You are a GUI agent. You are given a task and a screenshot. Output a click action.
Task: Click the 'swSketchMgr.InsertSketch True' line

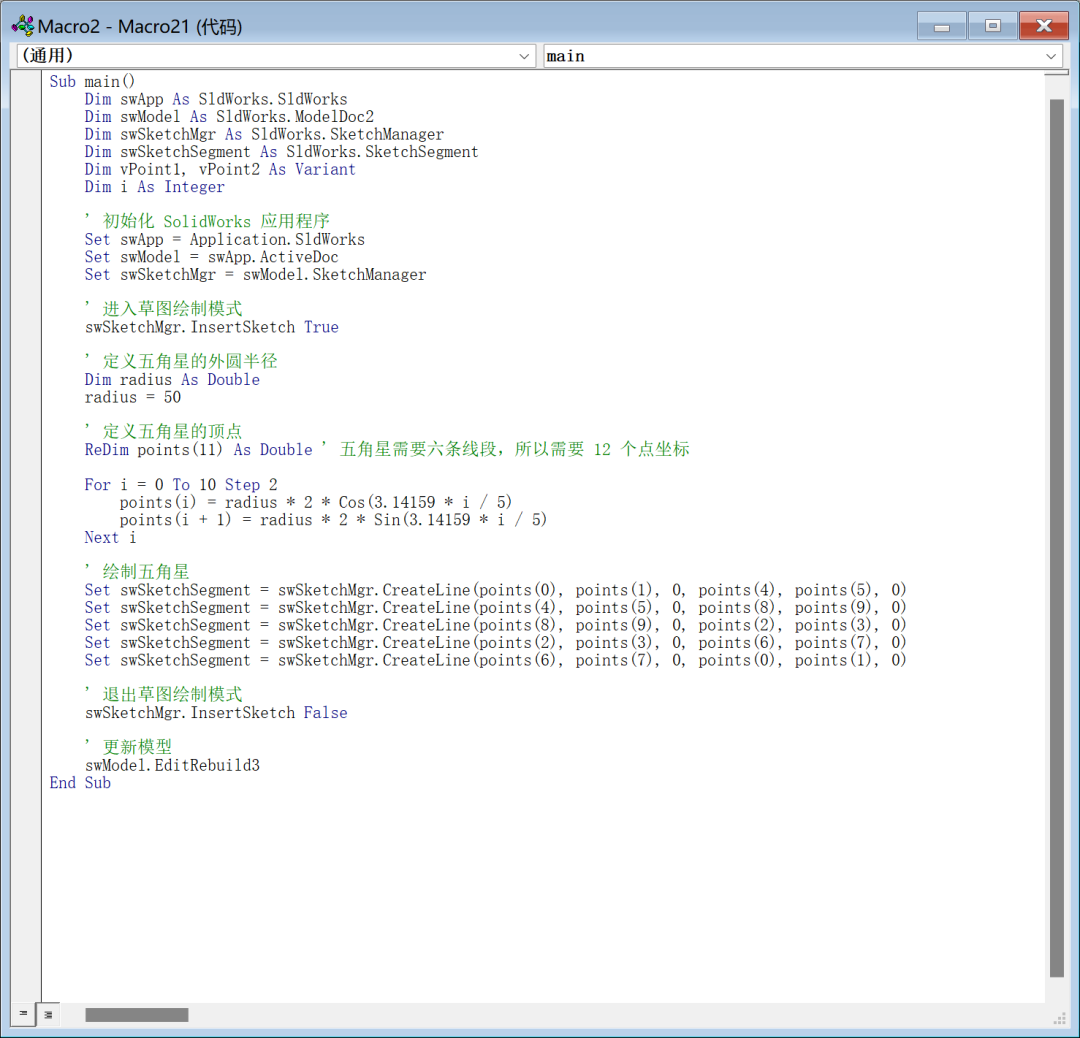(211, 327)
